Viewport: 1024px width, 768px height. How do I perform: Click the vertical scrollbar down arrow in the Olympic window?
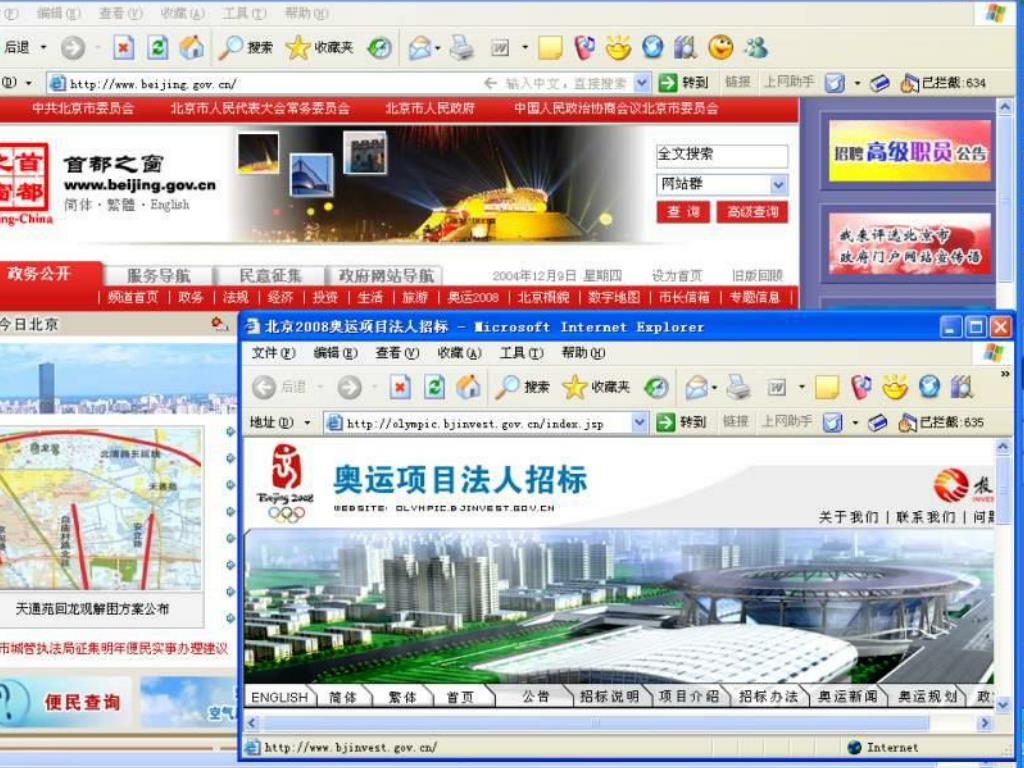pyautogui.click(x=1002, y=705)
